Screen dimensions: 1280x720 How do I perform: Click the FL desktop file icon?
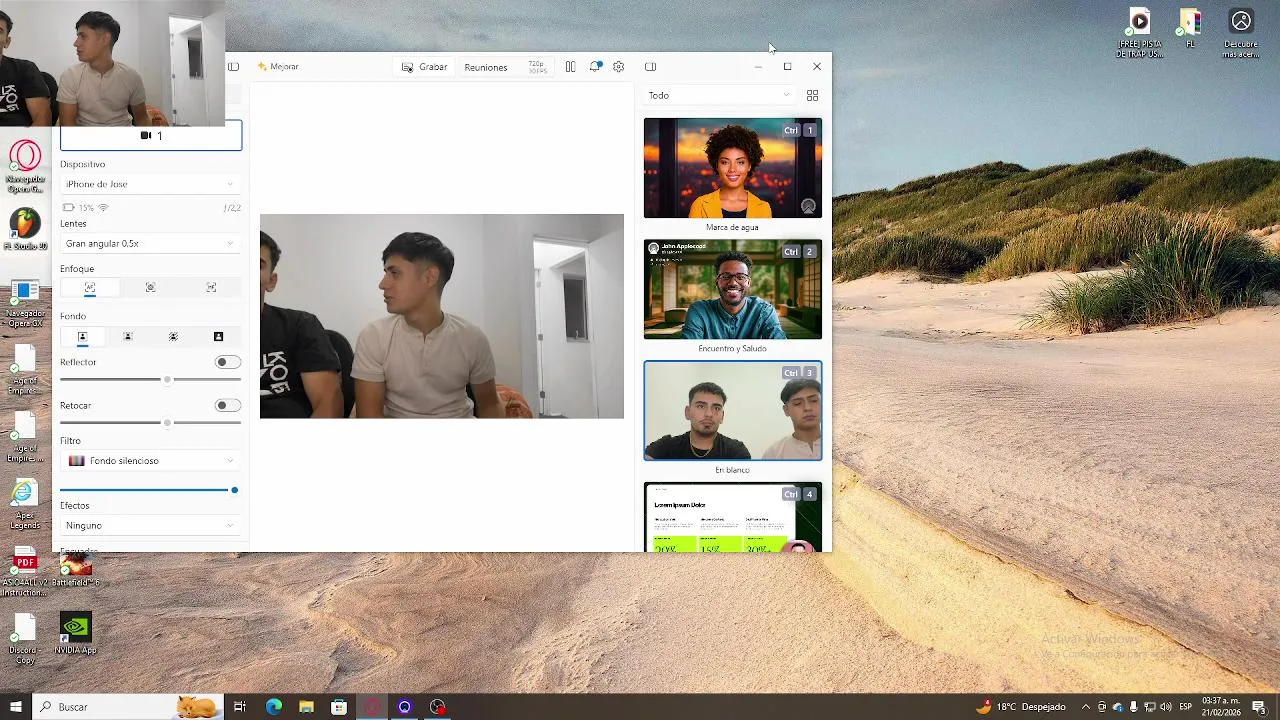(1190, 28)
